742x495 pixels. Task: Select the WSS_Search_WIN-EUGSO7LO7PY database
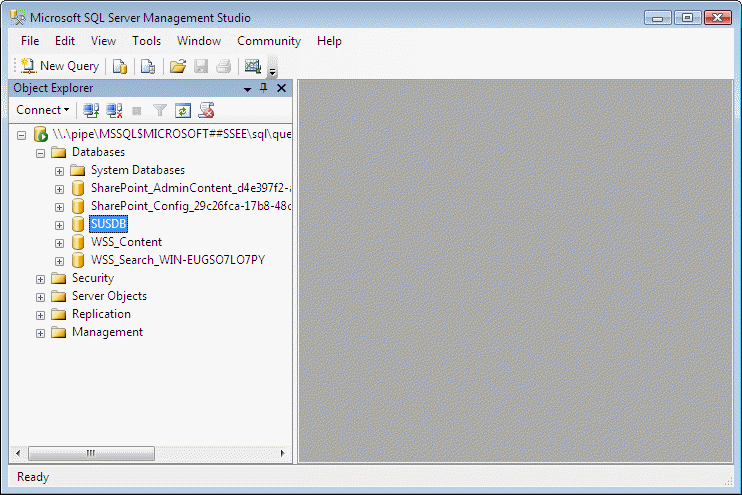(178, 260)
